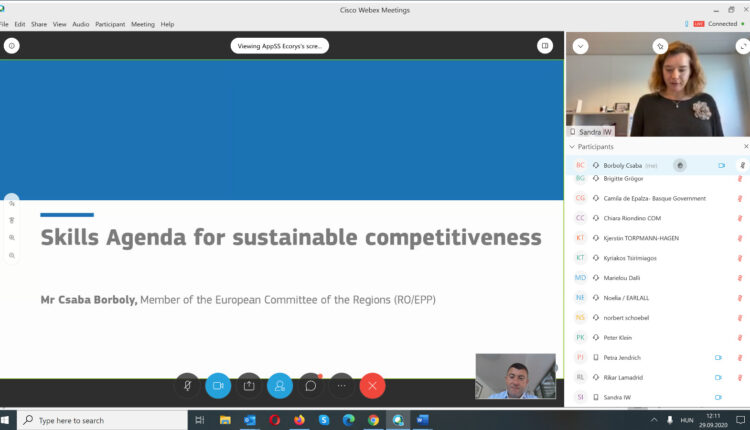Collapse the Participants panel header chevron
The width and height of the screenshot is (750, 430).
click(572, 147)
